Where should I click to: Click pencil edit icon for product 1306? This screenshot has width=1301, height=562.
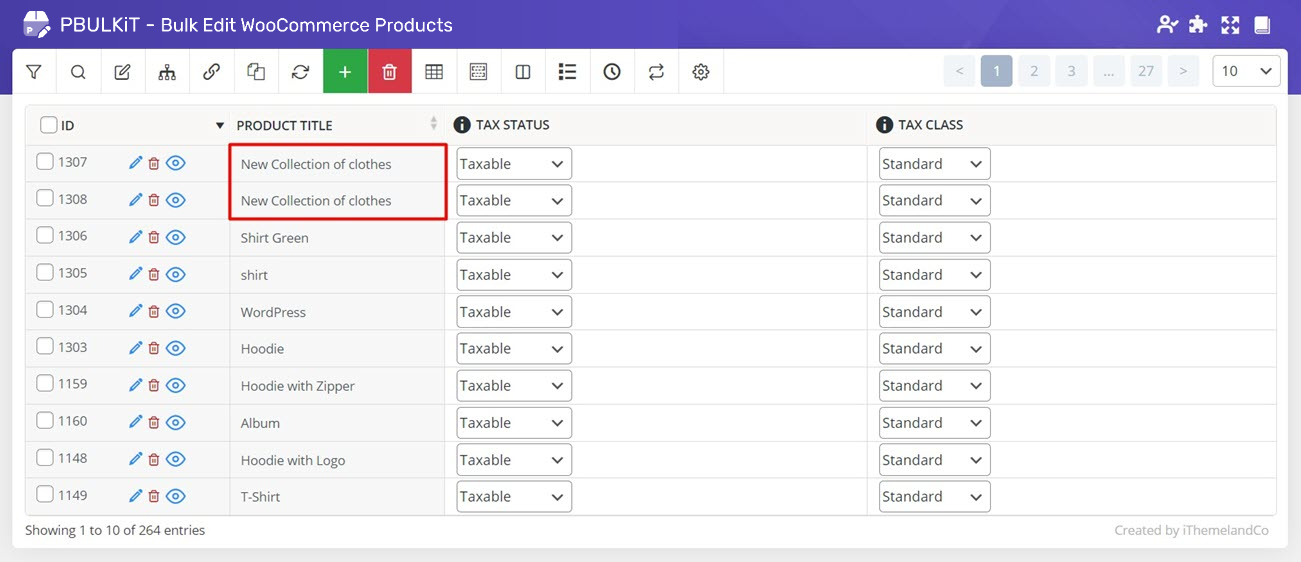point(136,237)
